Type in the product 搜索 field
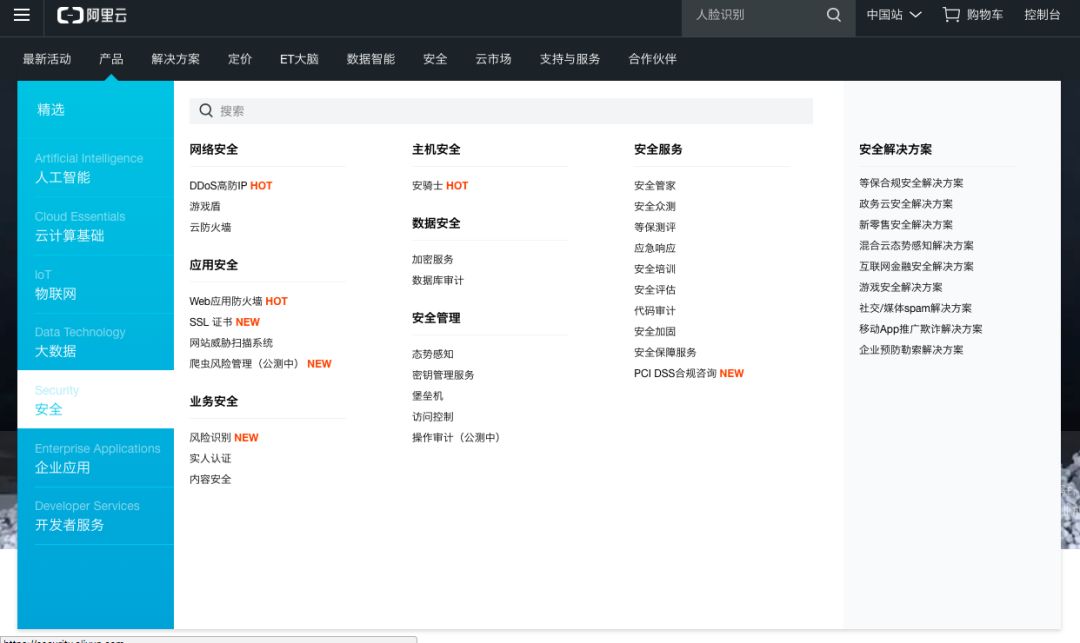1080x643 pixels. 510,111
